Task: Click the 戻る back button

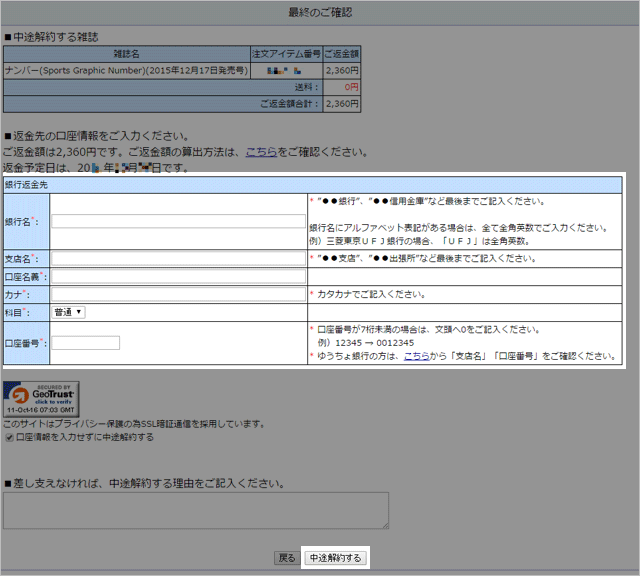Action: click(287, 558)
